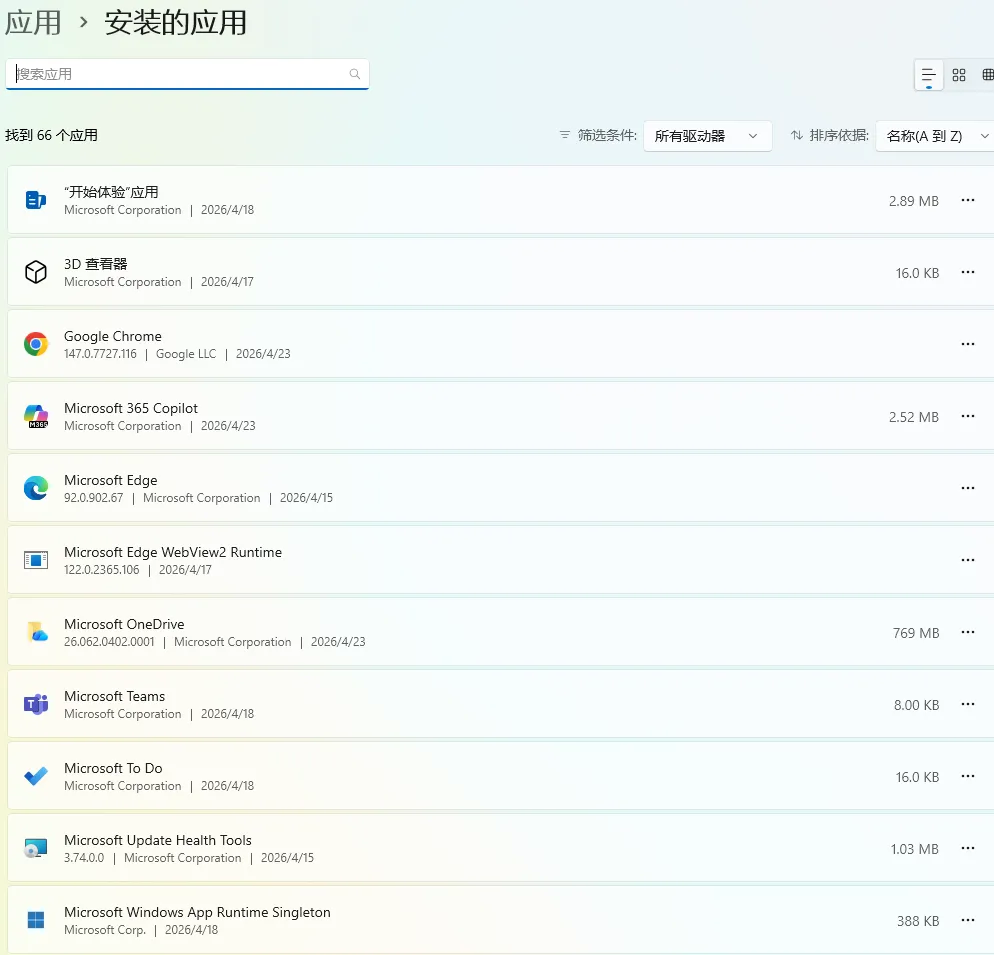Select Microsoft Windows App Runtime Singleton name

coord(197,913)
